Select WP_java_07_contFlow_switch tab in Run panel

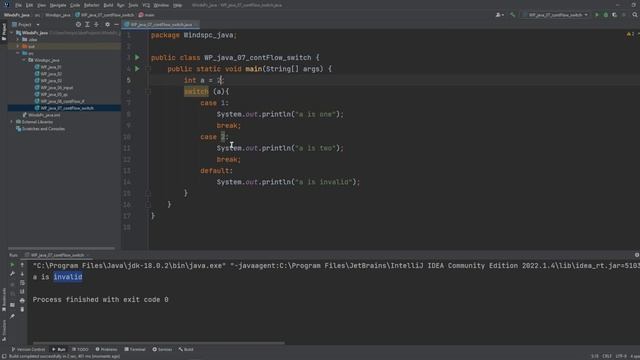[x=57, y=255]
